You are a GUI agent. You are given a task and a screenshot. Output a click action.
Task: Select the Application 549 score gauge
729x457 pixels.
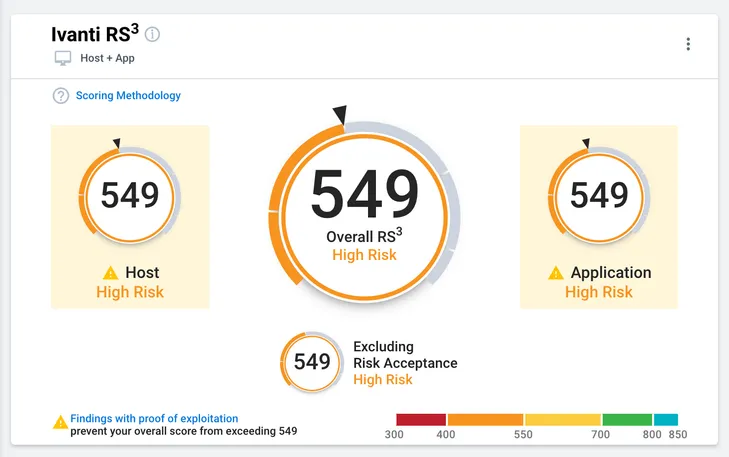599,196
